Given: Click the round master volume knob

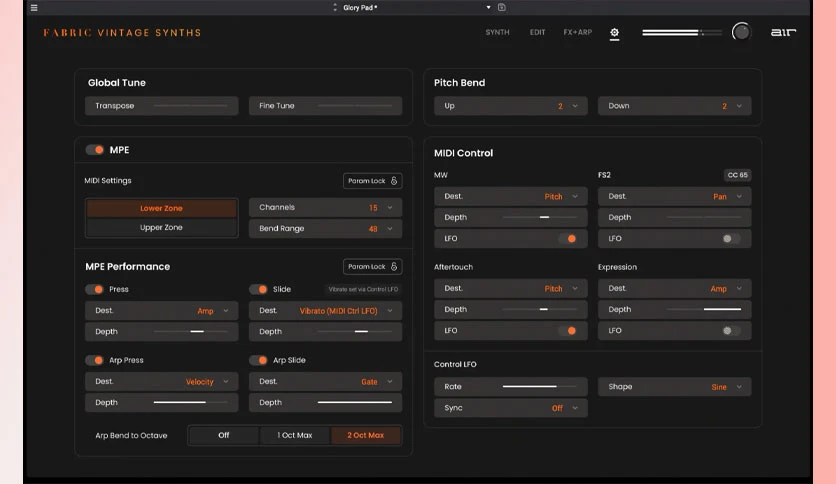Looking at the screenshot, I should [x=741, y=32].
